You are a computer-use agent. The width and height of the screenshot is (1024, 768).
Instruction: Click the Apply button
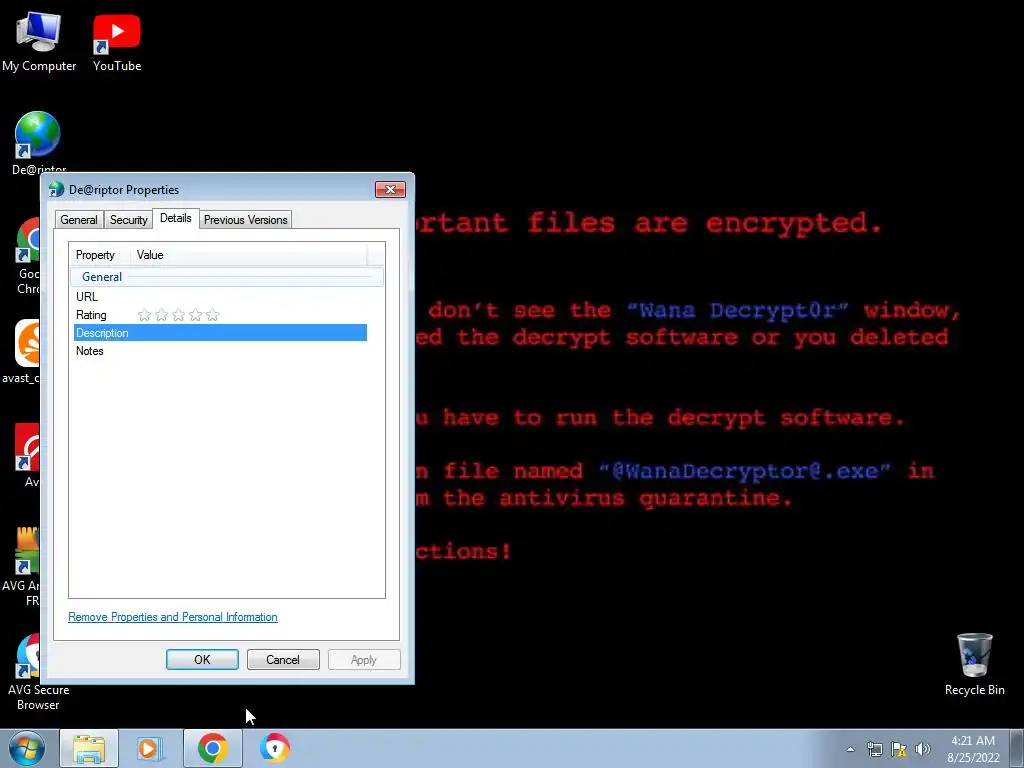pos(364,660)
